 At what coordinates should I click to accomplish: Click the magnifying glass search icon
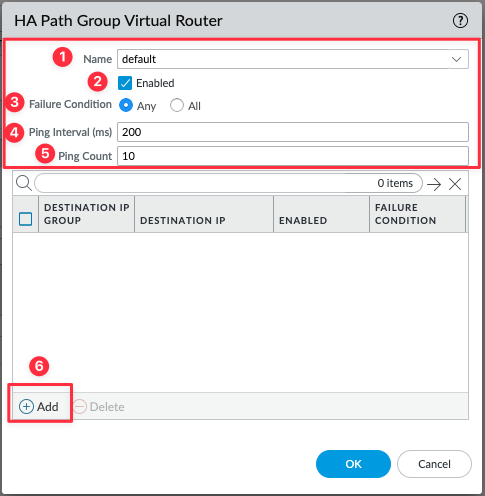pyautogui.click(x=24, y=183)
